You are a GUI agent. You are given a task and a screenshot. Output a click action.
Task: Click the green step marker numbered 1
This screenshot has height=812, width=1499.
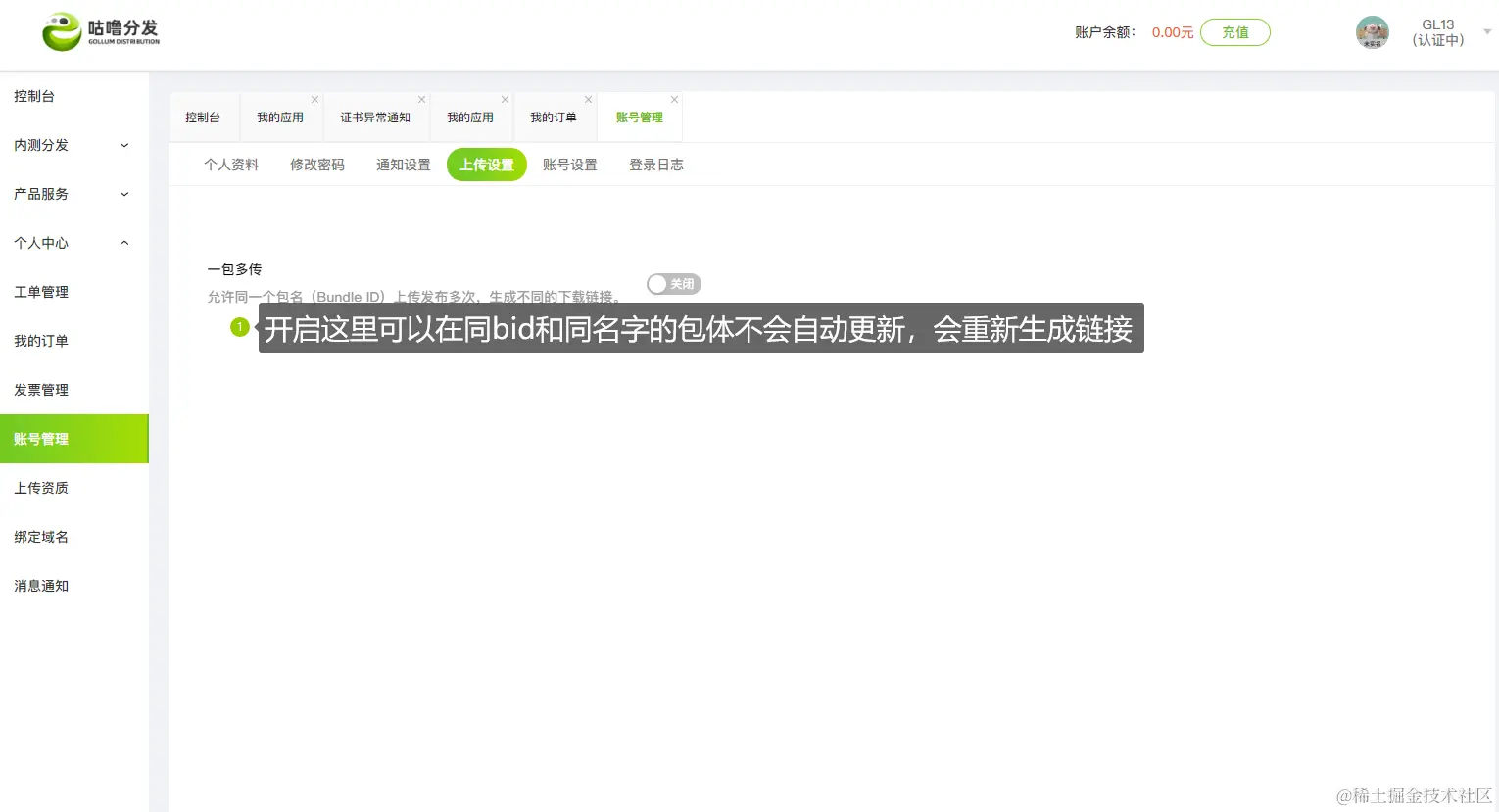coord(240,326)
